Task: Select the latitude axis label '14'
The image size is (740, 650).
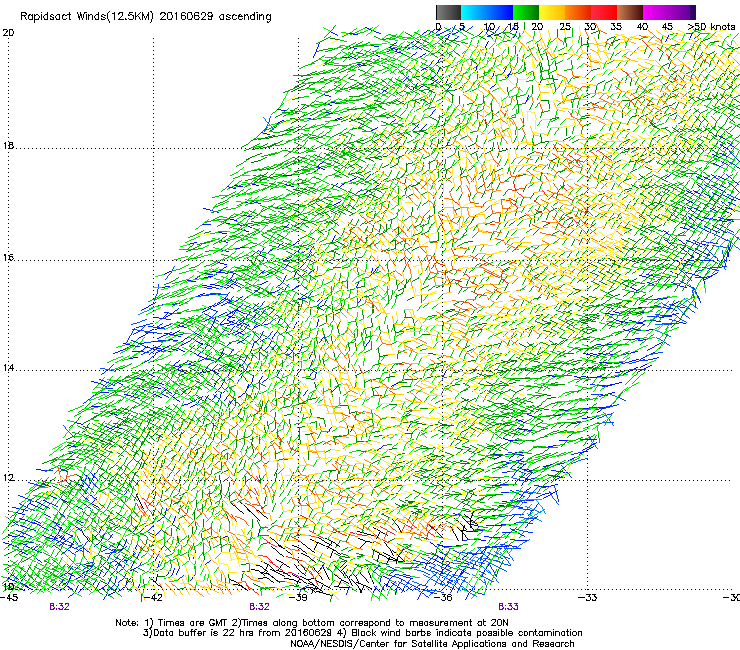Action: tap(8, 368)
